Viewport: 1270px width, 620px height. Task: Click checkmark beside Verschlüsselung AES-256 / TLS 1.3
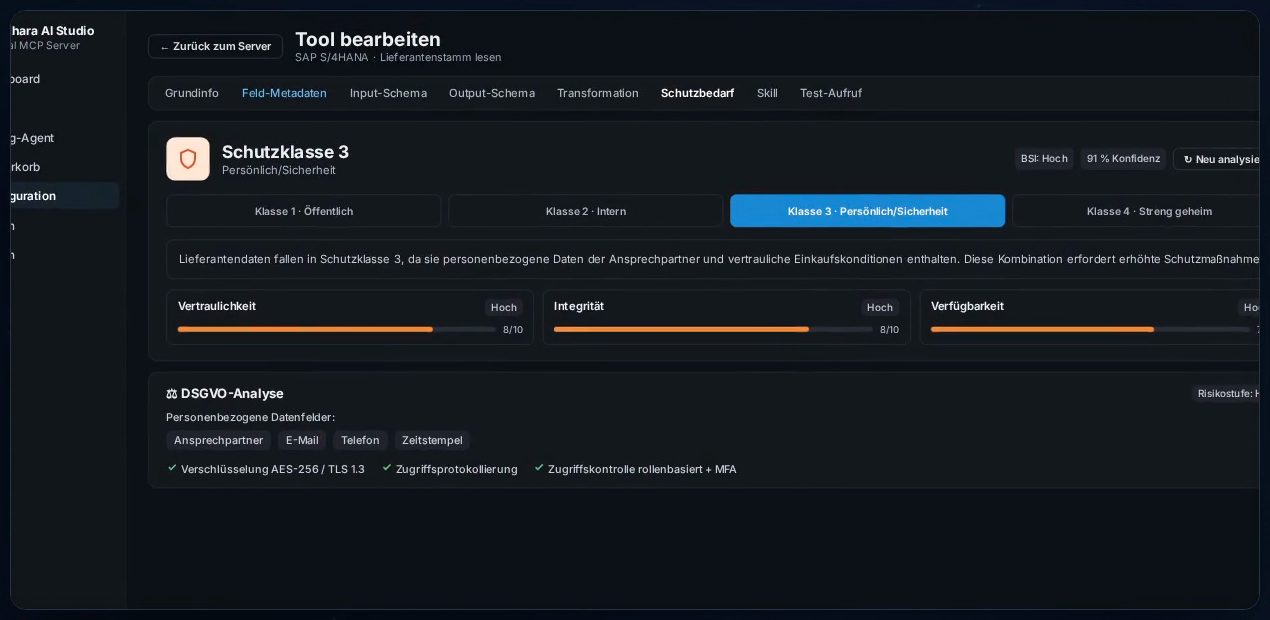[172, 468]
